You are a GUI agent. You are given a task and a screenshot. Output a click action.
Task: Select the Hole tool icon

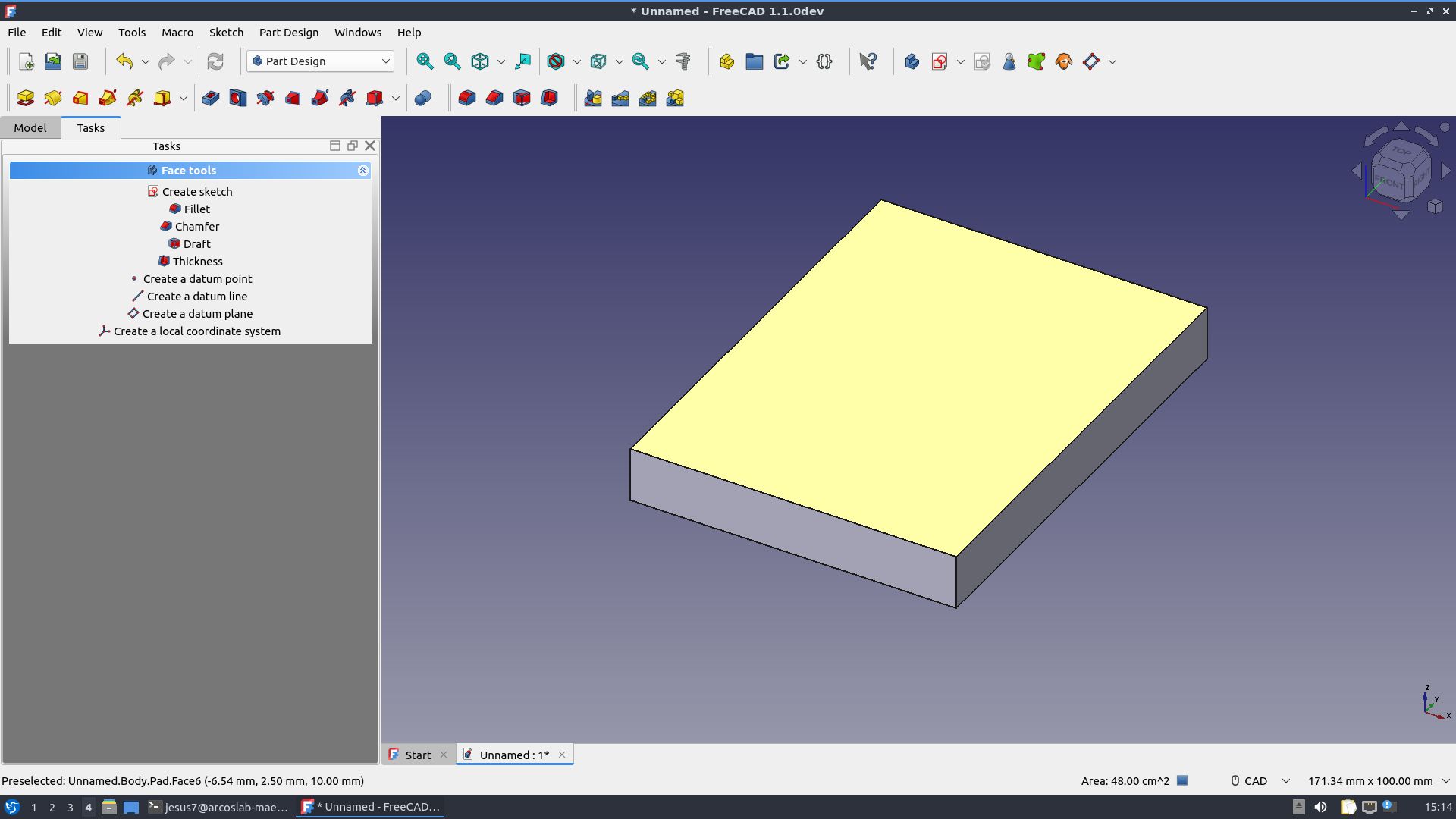point(238,98)
